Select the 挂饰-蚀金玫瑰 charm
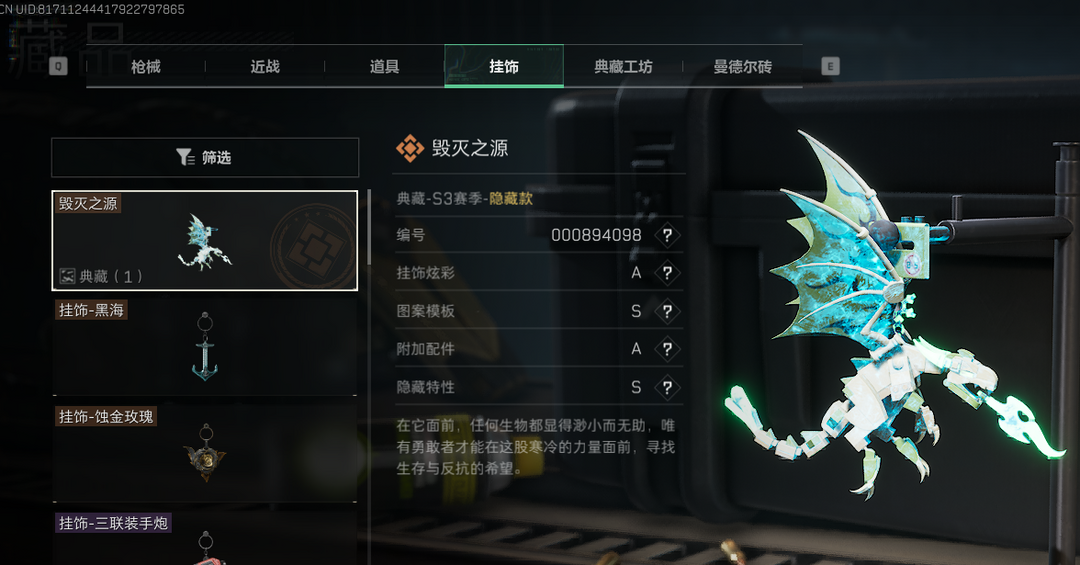Screen dimensions: 1080x565 205,453
